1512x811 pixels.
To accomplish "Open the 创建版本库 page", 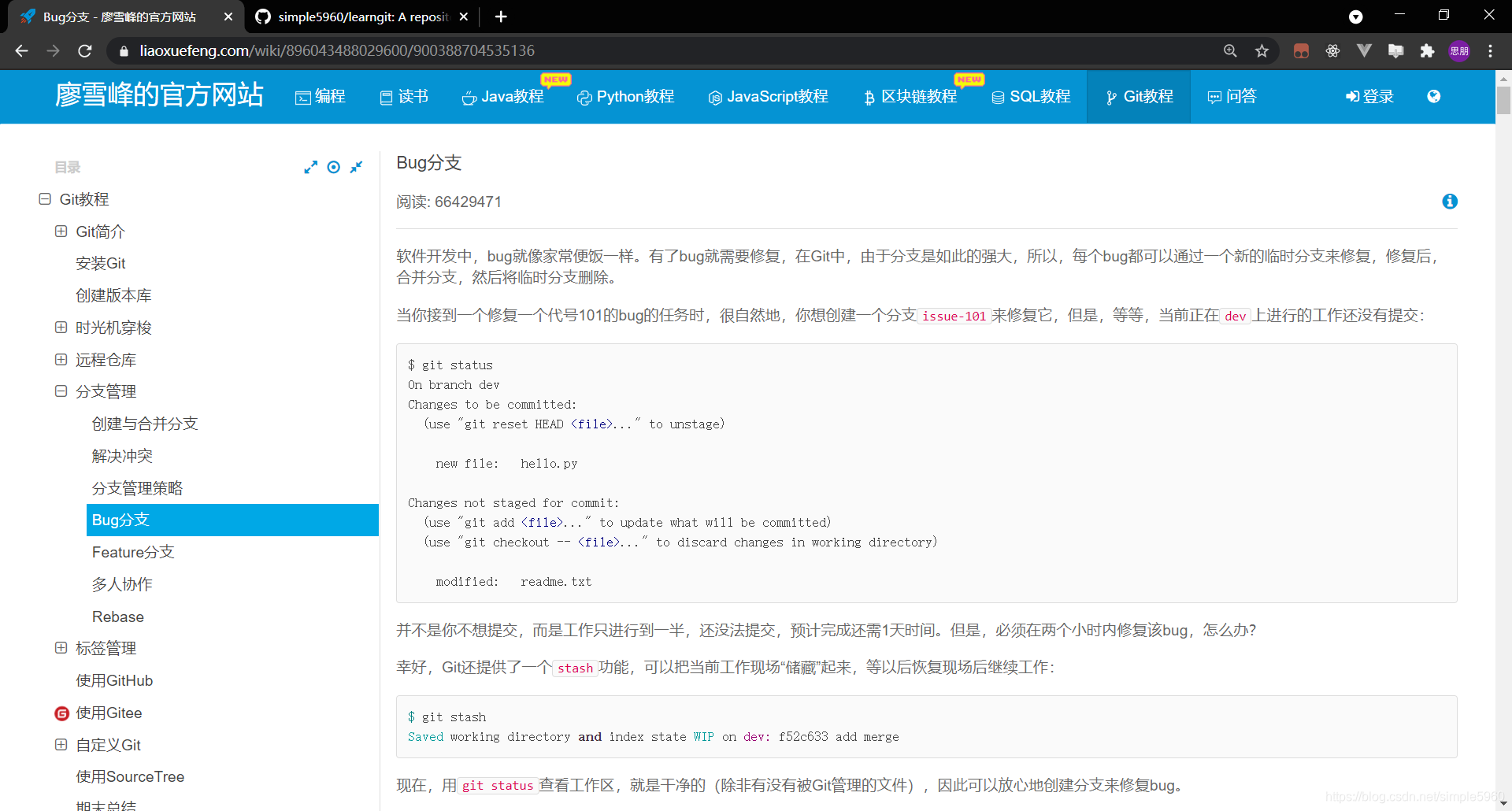I will click(113, 295).
